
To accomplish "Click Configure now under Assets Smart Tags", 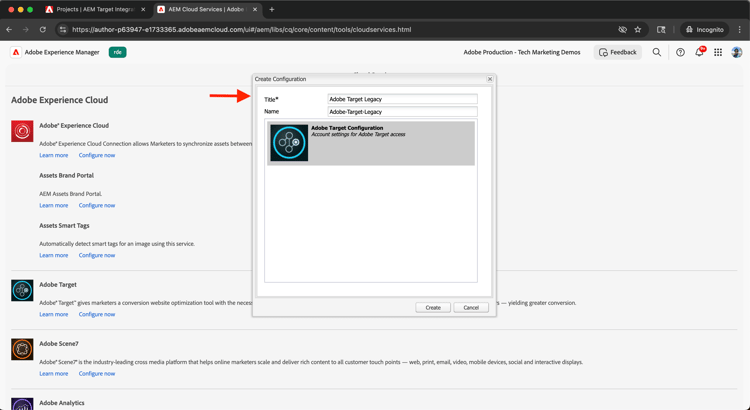I will 97,255.
